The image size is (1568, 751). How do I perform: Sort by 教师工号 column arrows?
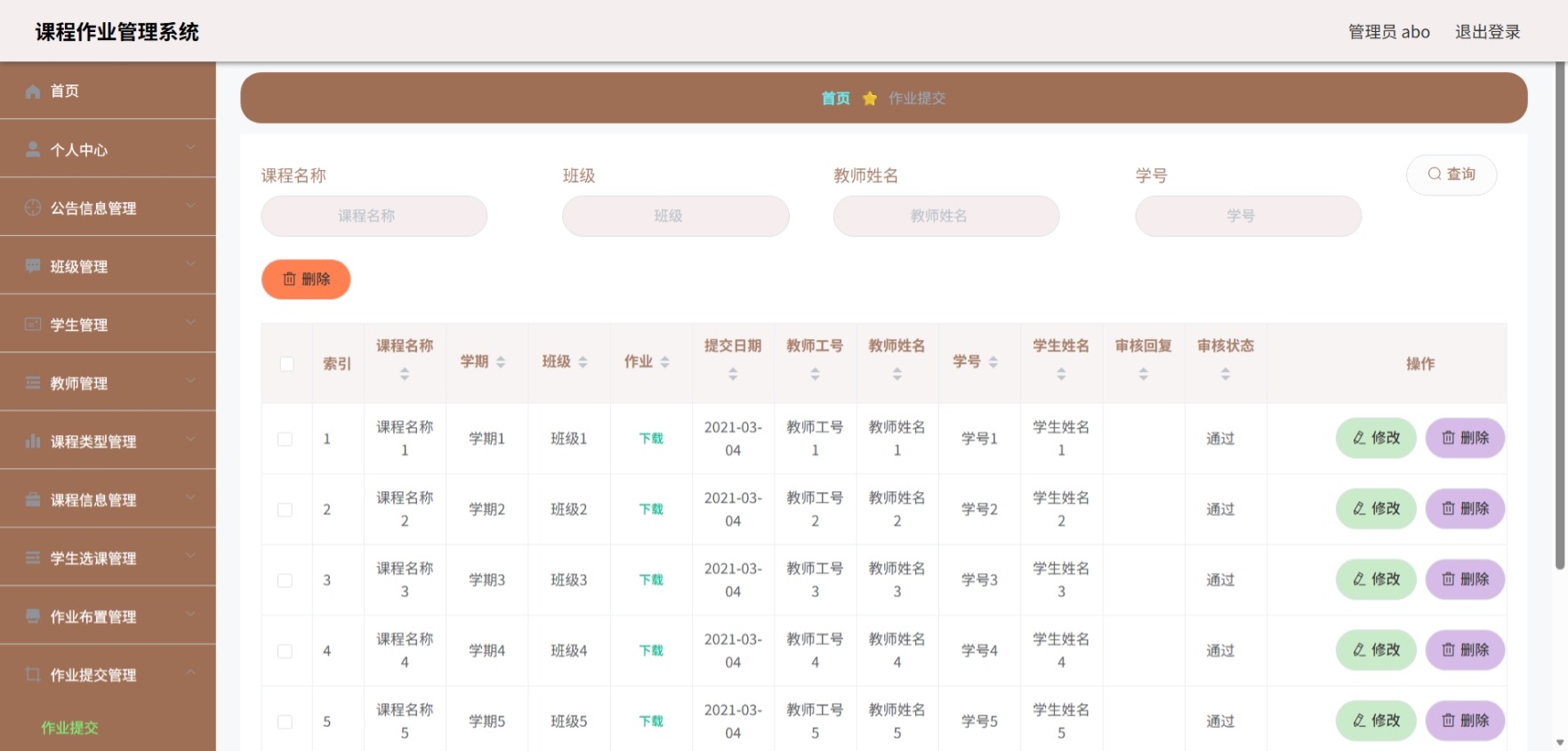[815, 375]
